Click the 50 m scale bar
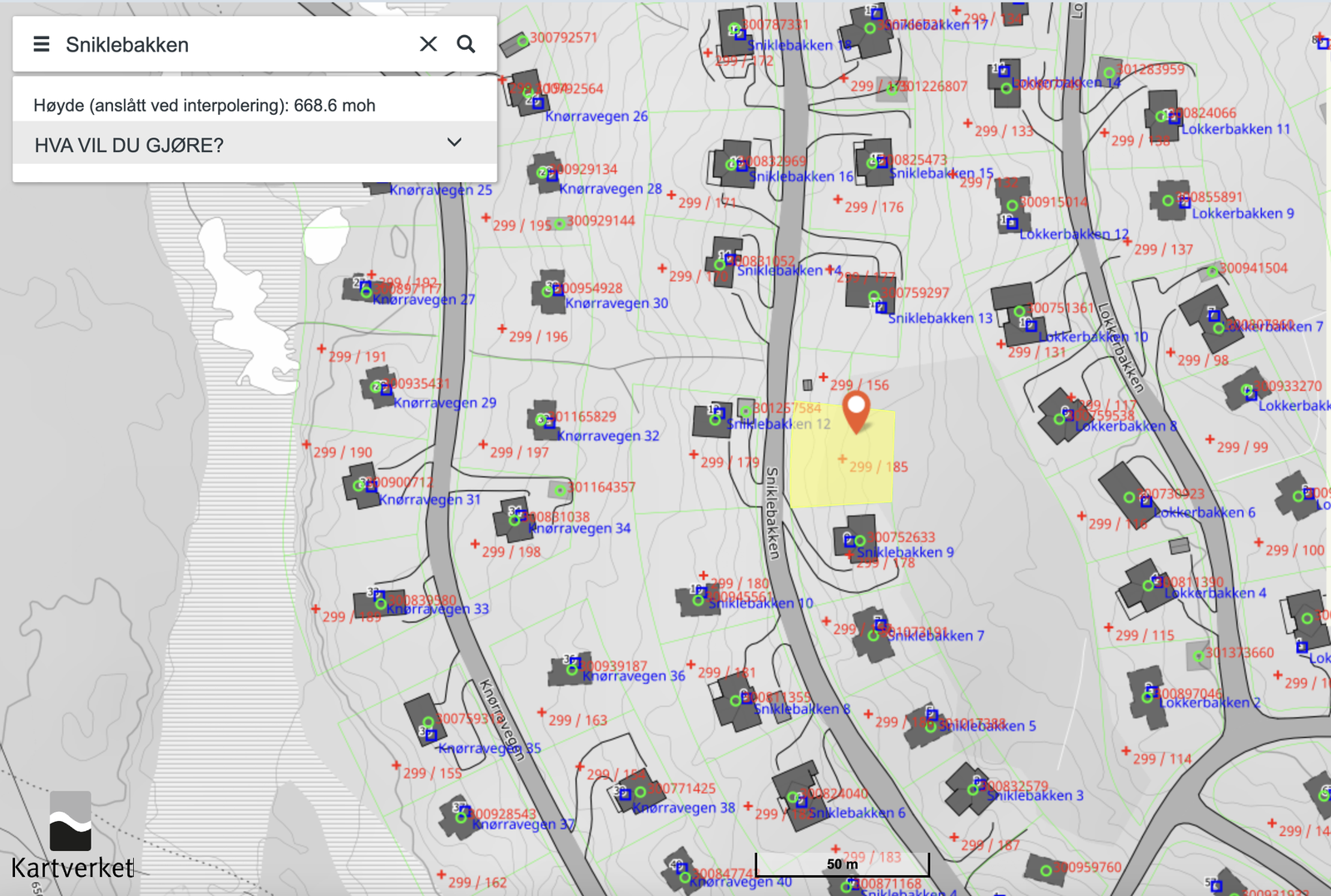This screenshot has width=1331, height=896. (x=842, y=864)
